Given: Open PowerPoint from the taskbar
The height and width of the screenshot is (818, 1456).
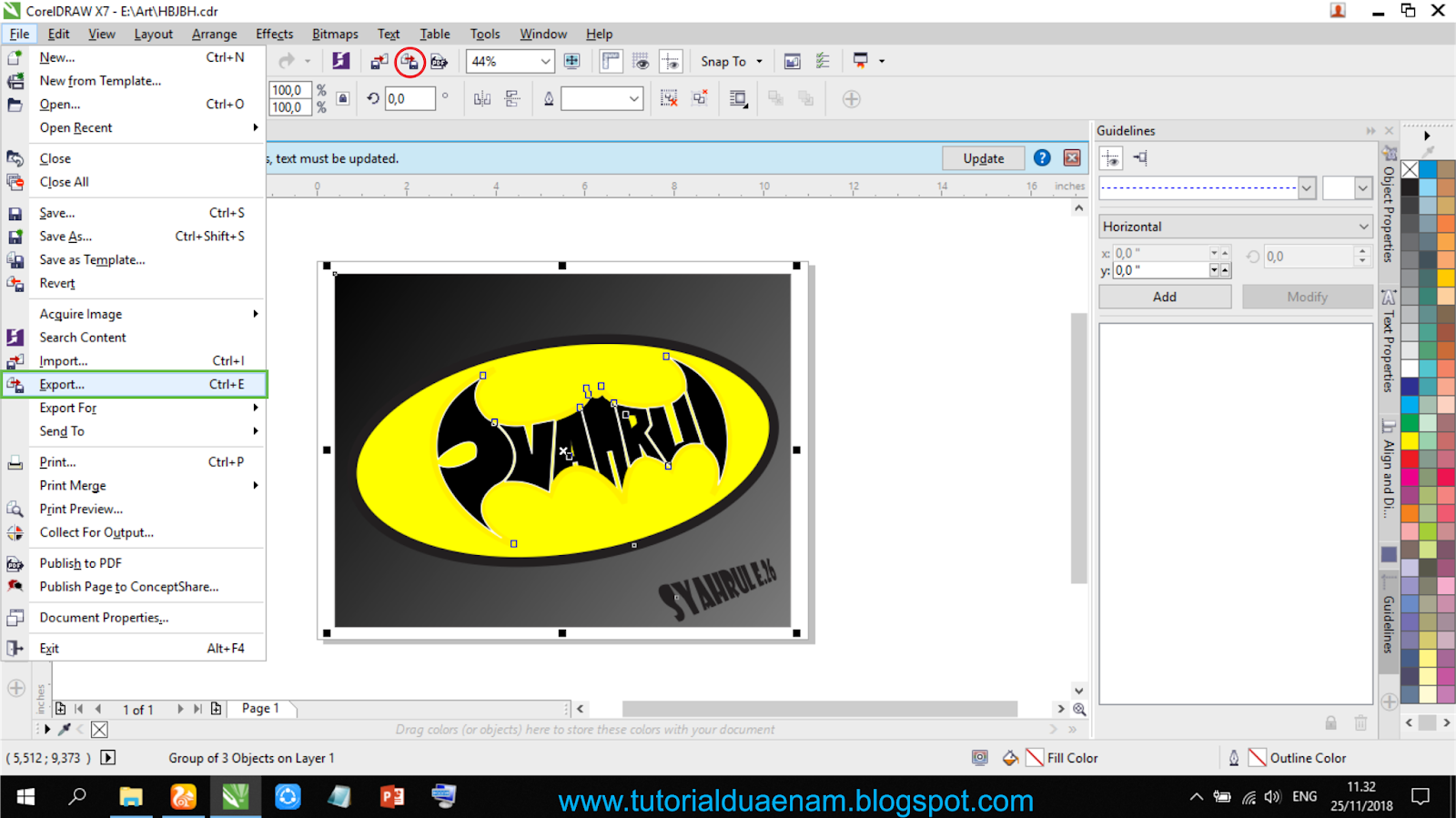Looking at the screenshot, I should pos(392,797).
